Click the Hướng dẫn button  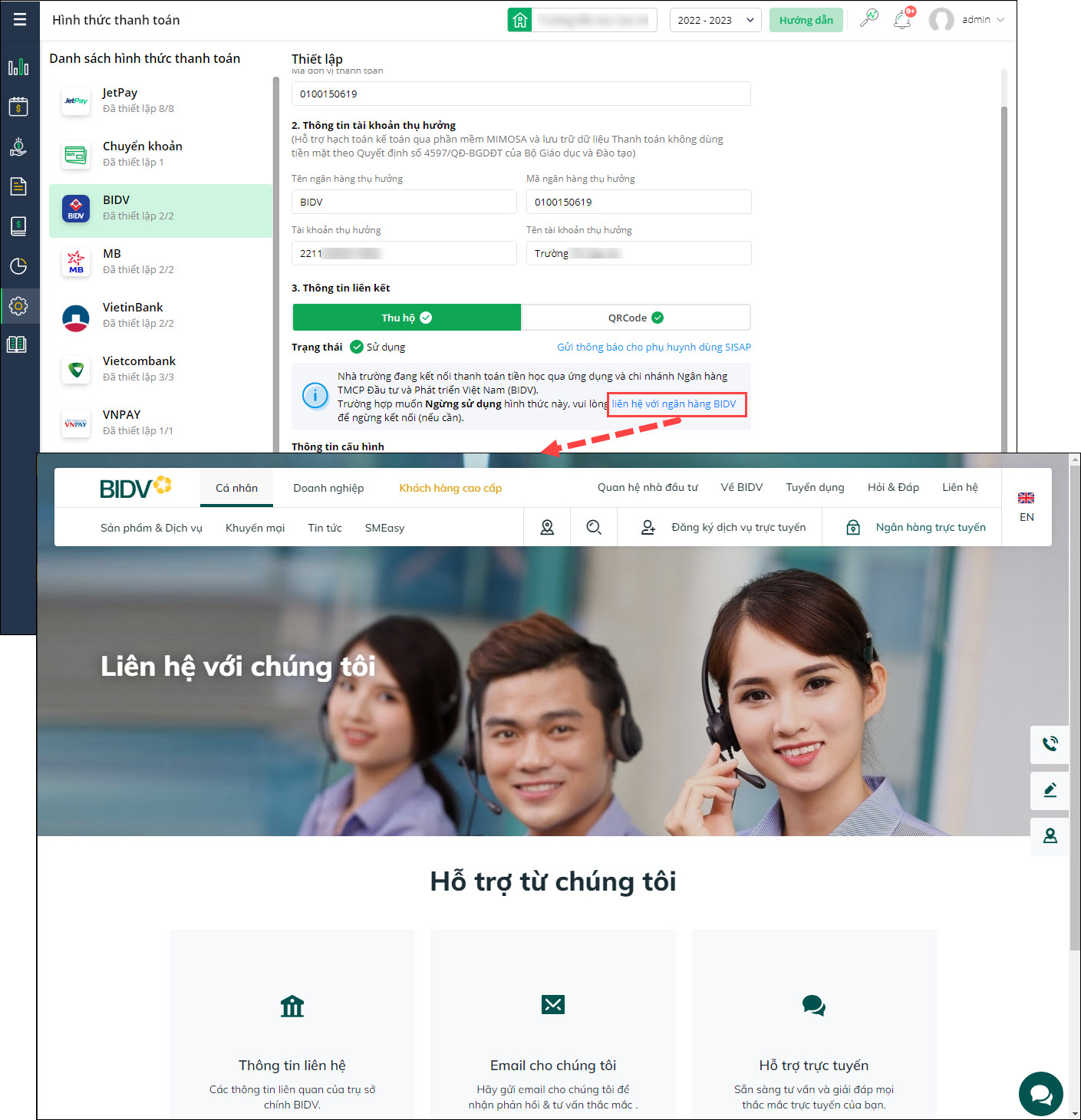[806, 20]
